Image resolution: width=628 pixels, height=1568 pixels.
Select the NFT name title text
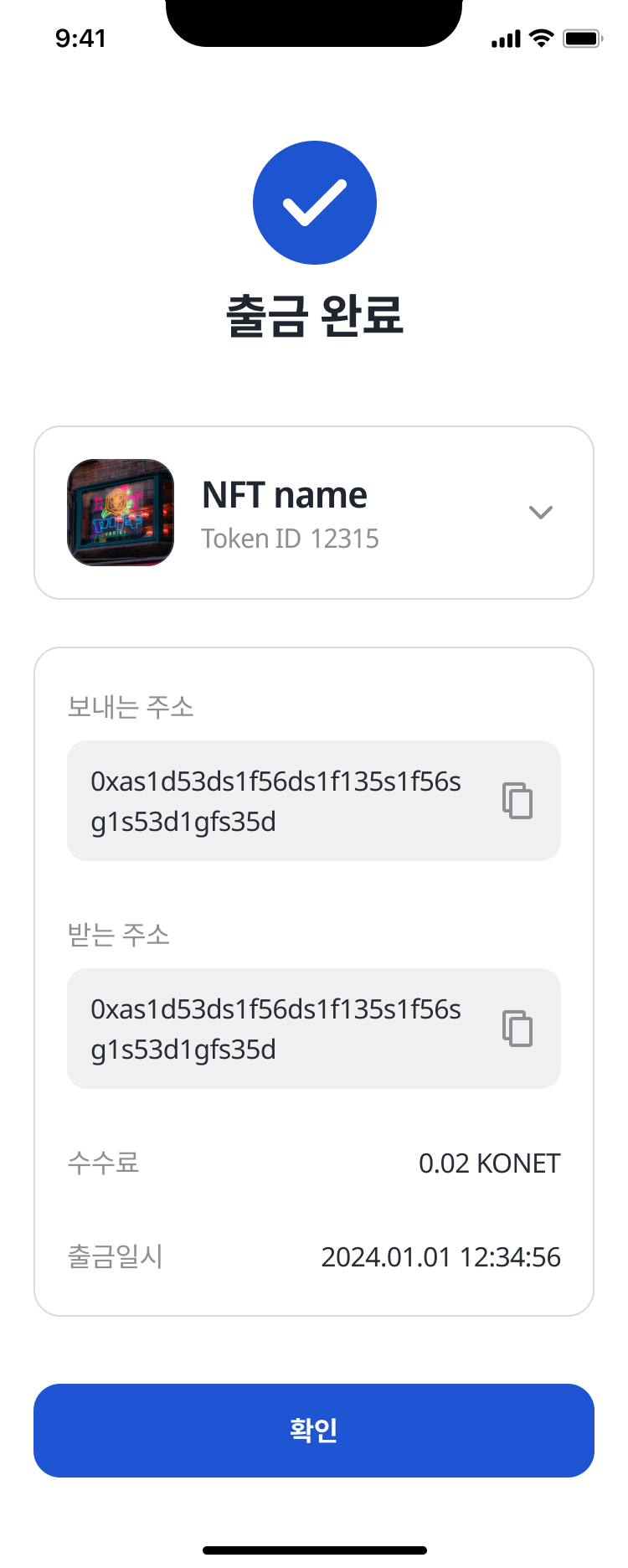285,495
